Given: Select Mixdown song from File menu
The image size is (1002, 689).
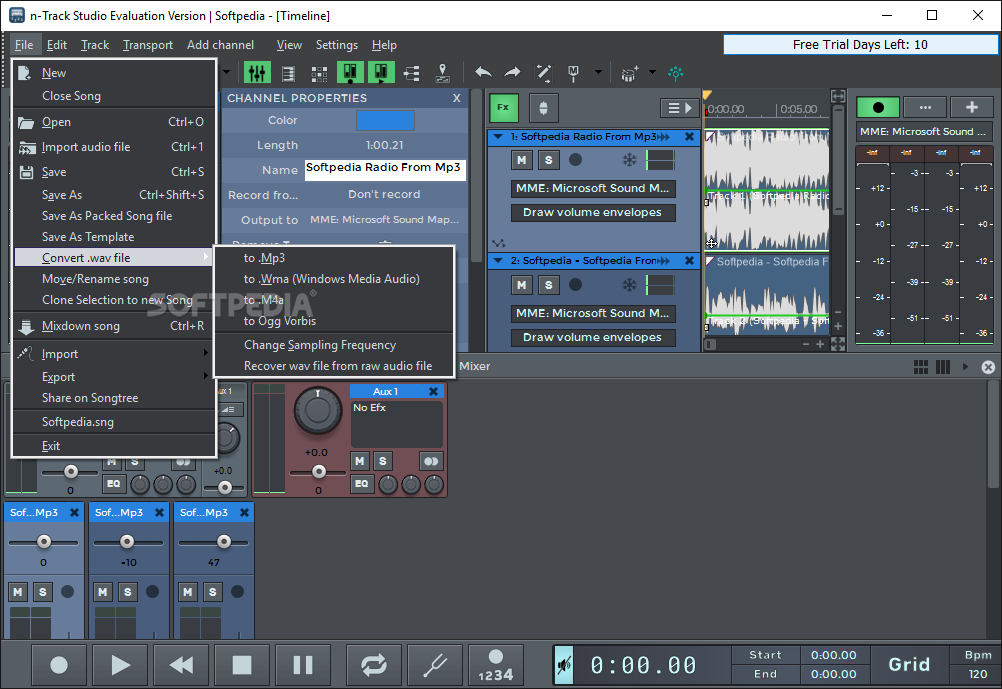Looking at the screenshot, I should [x=114, y=326].
